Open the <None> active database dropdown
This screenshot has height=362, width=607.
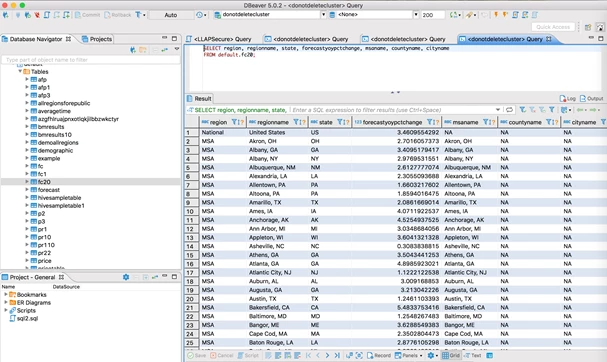click(416, 15)
